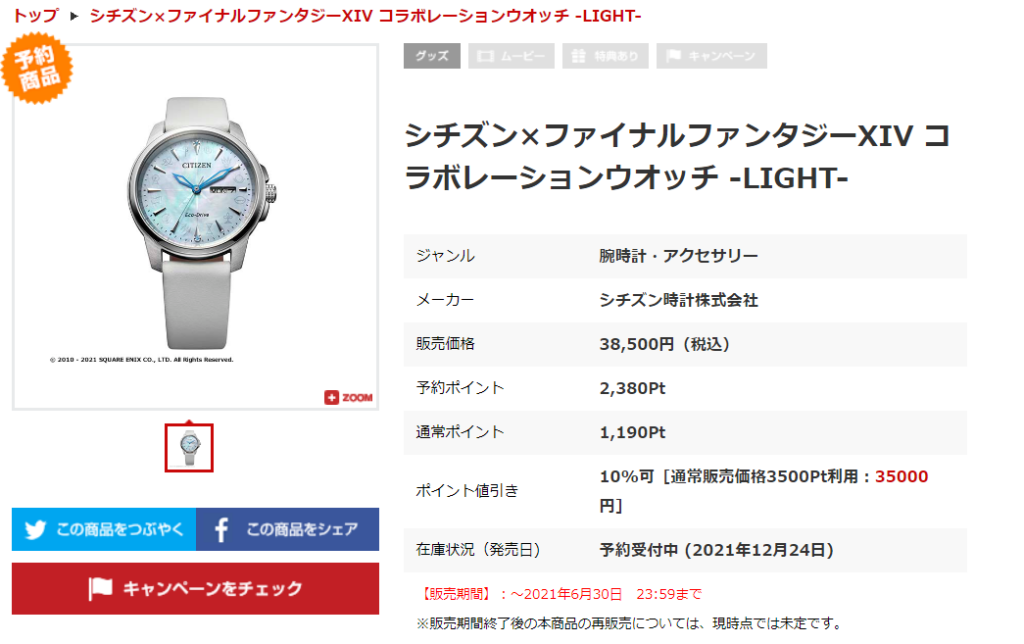Click the flag icon in キャンペーン tag
1024x644 pixels.
[x=673, y=56]
